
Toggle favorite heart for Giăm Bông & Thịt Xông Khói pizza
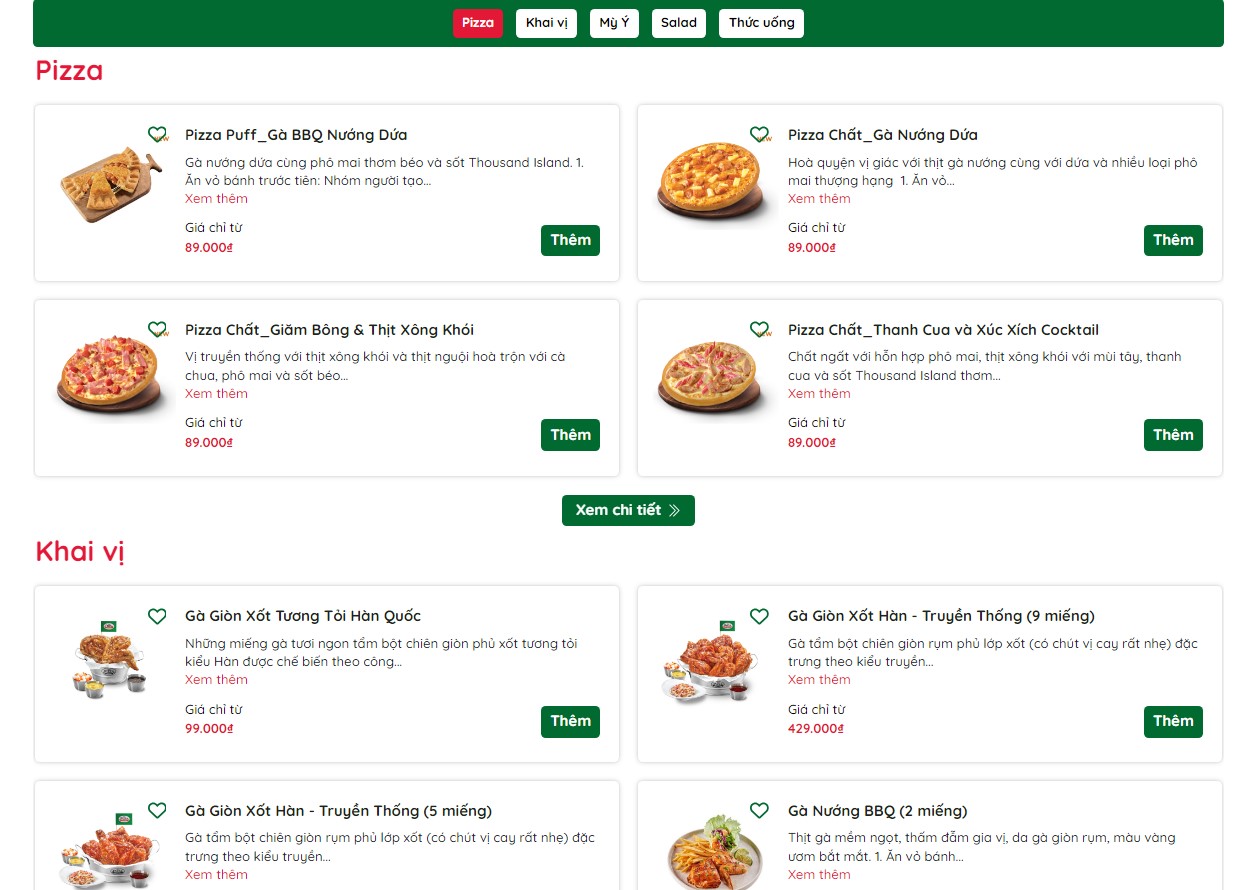pos(157,329)
